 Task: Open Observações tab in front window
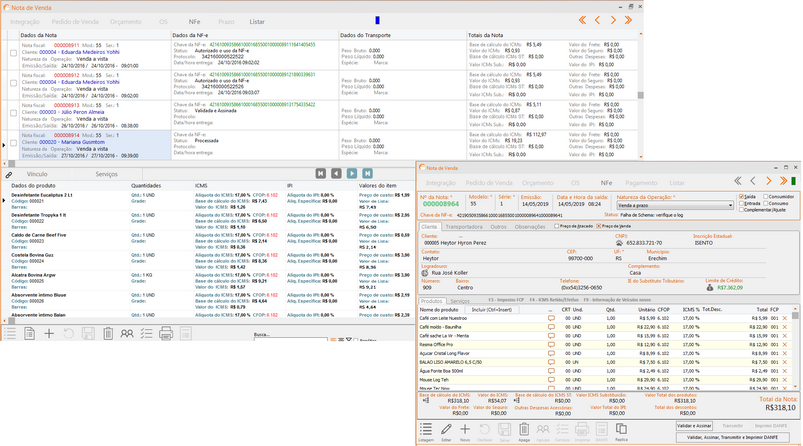pos(530,227)
